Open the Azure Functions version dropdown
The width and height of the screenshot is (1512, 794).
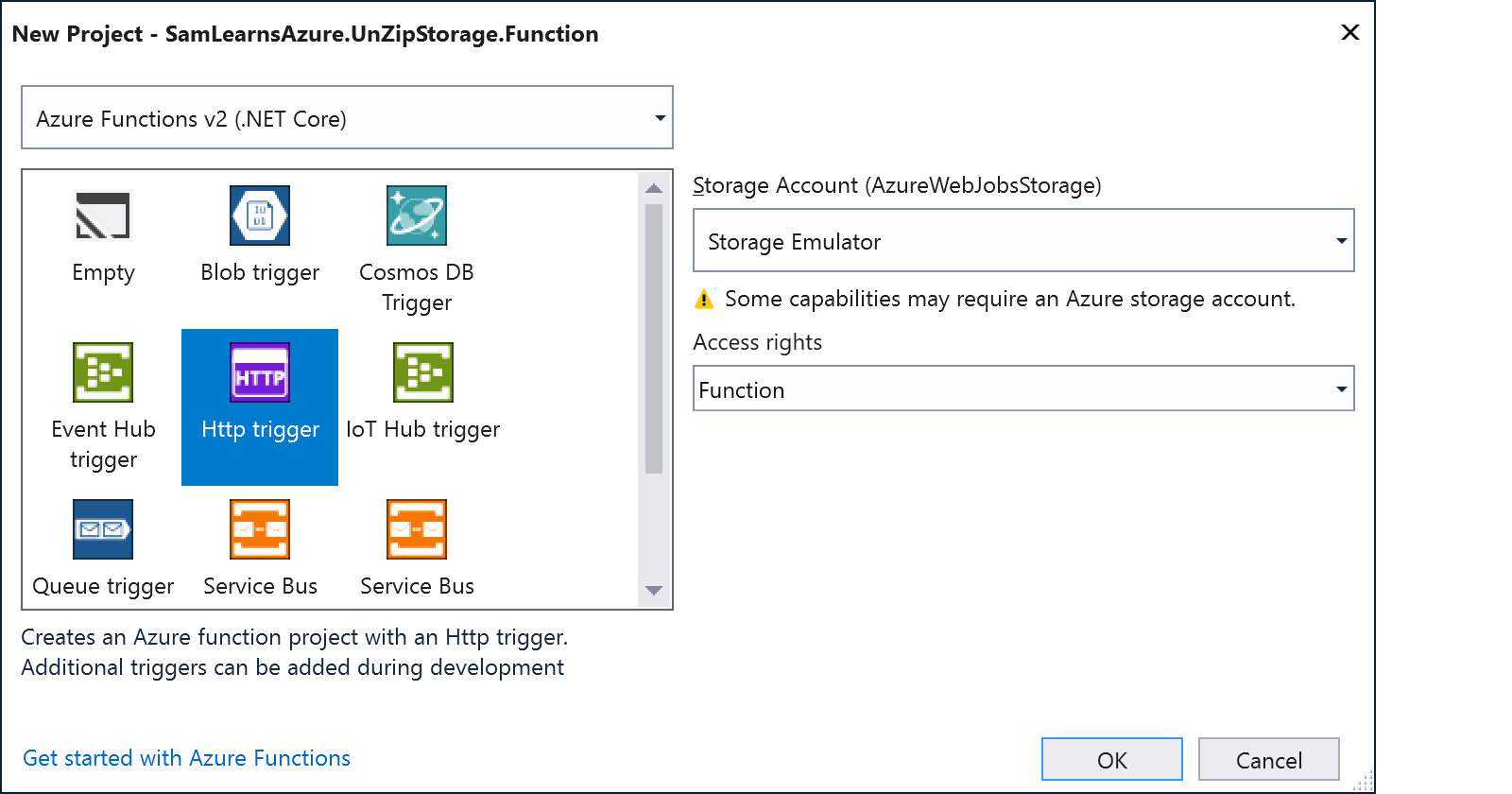point(347,118)
